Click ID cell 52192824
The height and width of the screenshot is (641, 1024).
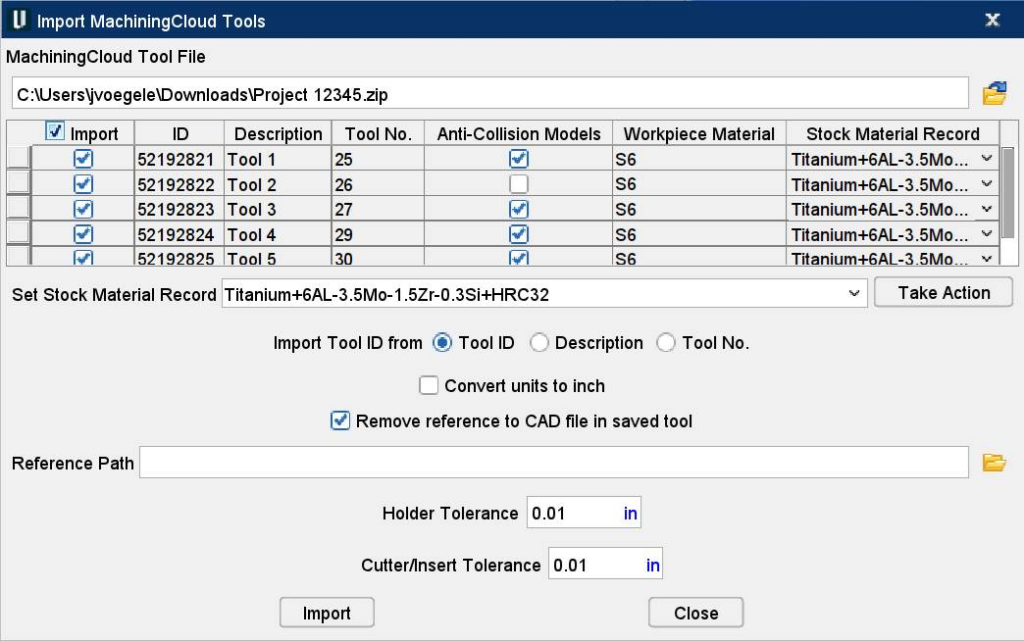click(x=180, y=234)
